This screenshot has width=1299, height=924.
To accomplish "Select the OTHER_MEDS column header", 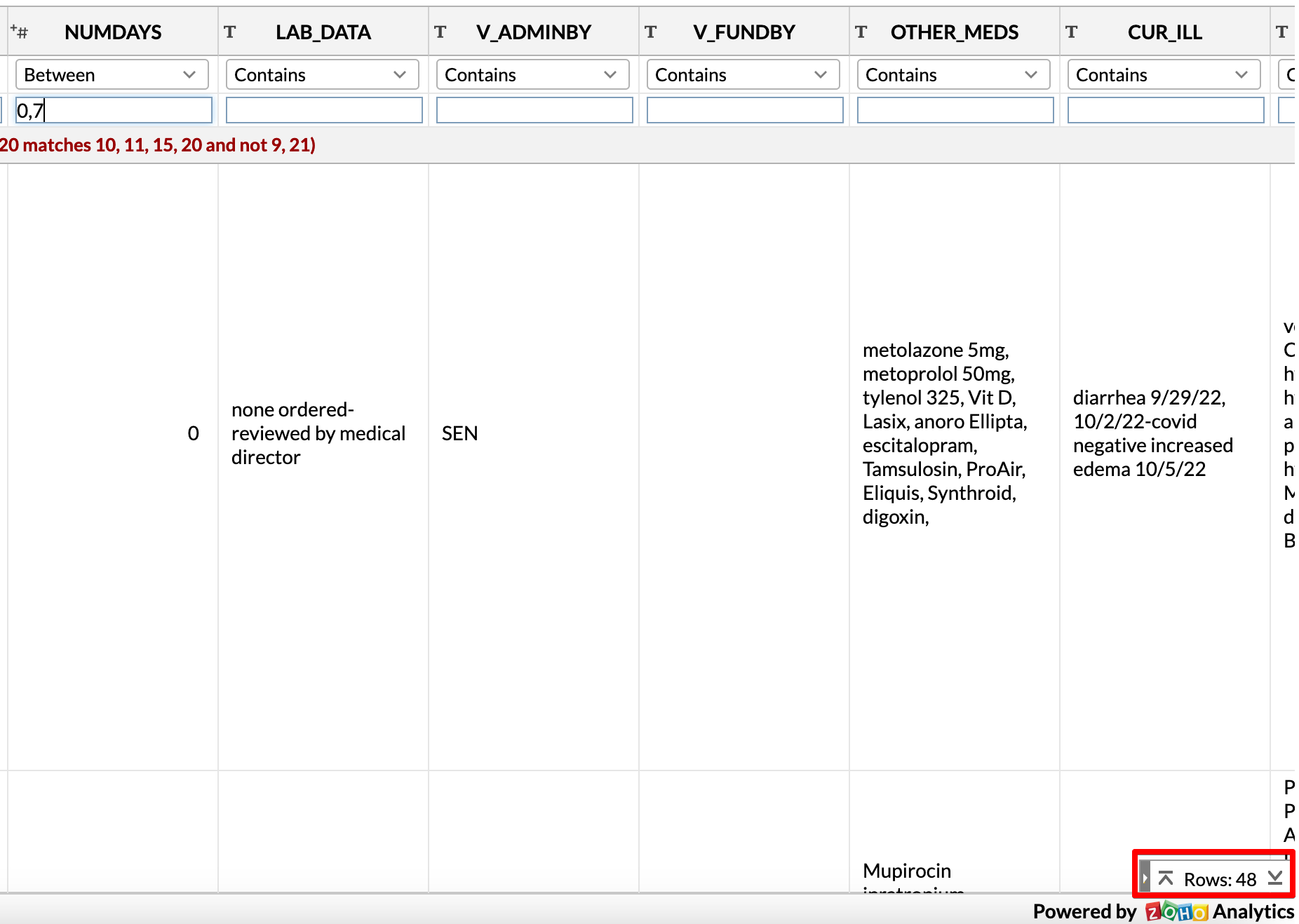I will point(955,32).
